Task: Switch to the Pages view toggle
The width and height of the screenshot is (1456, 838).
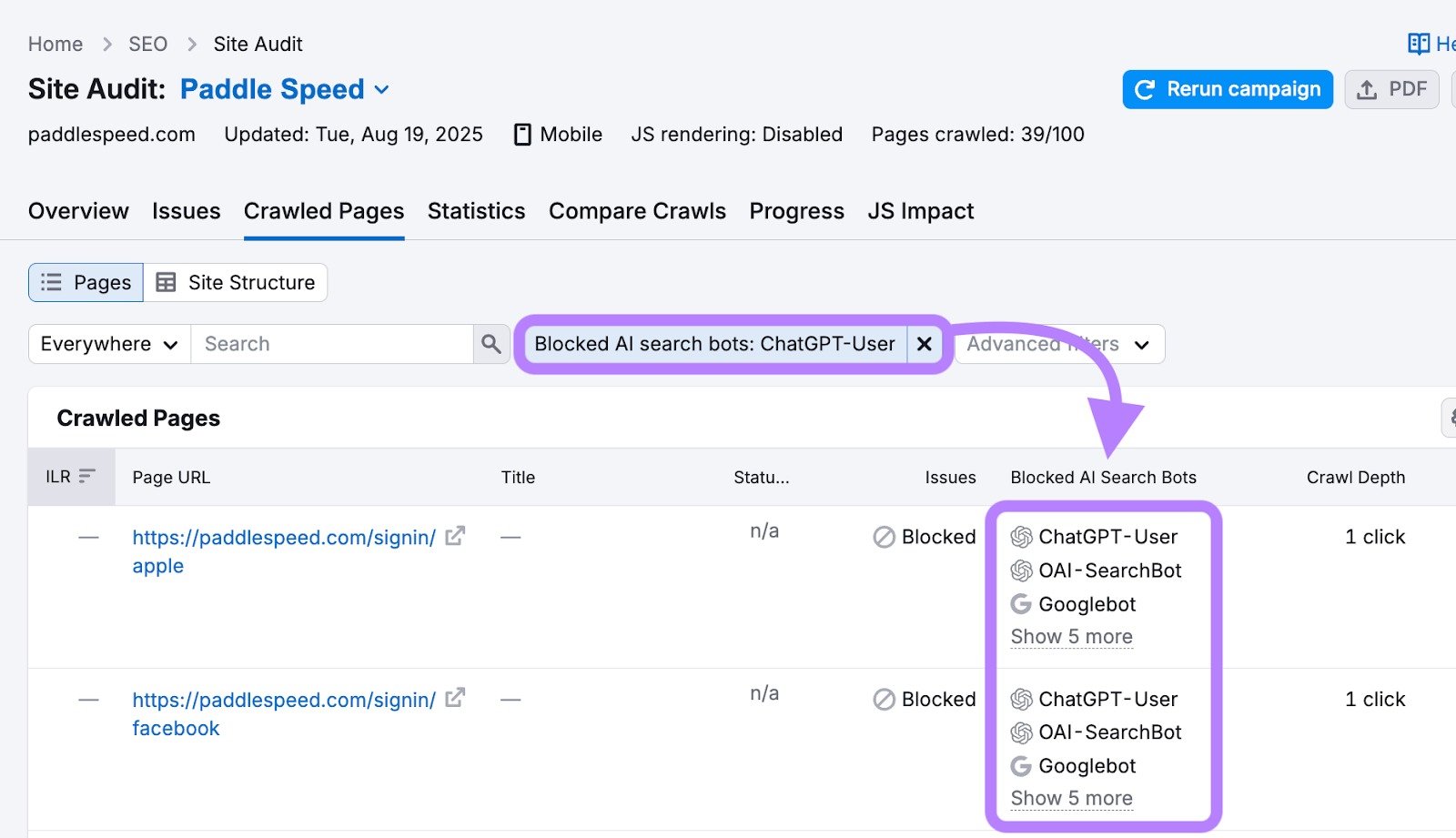Action: [x=86, y=282]
